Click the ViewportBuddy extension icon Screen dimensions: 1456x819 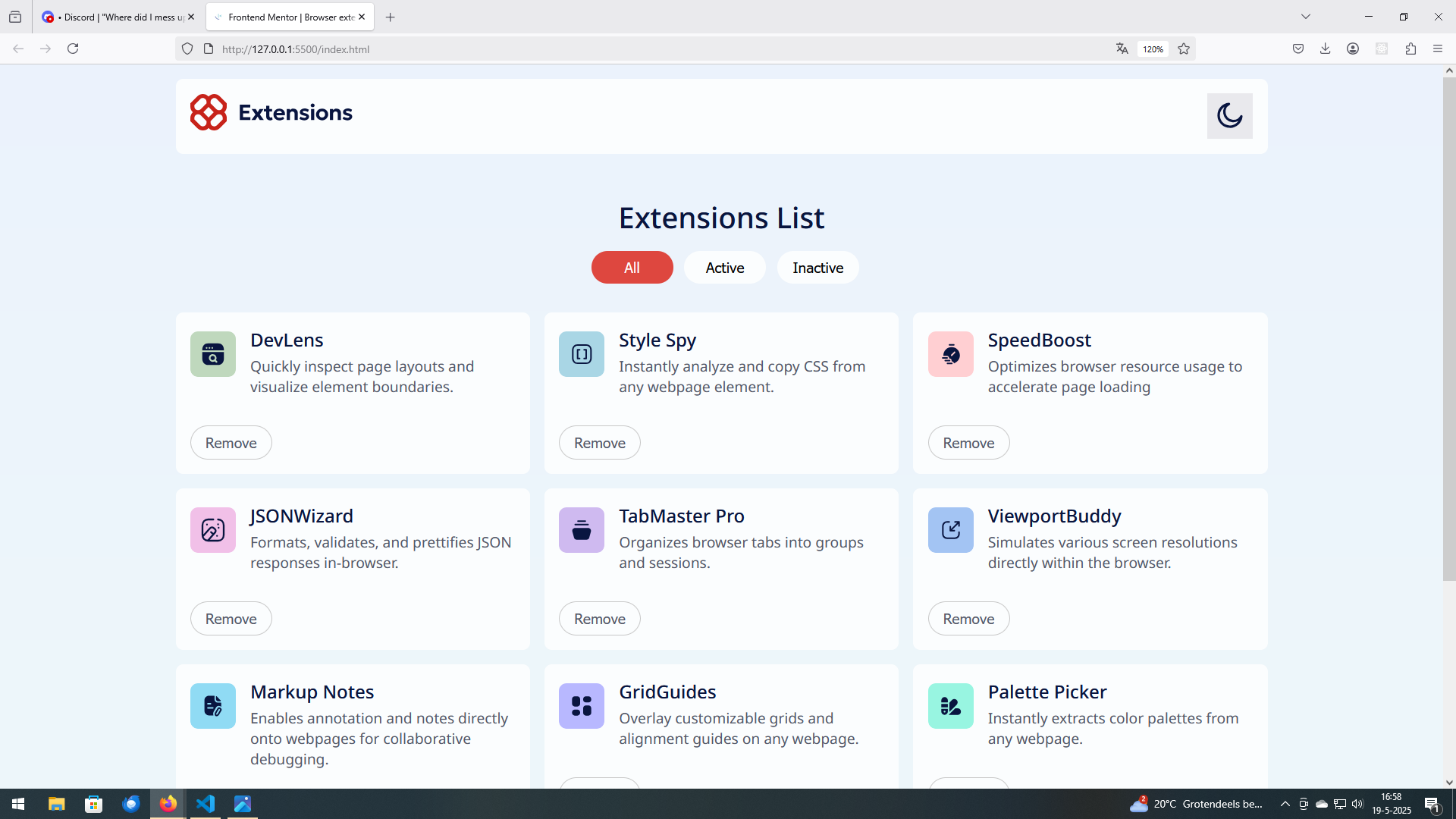(950, 530)
